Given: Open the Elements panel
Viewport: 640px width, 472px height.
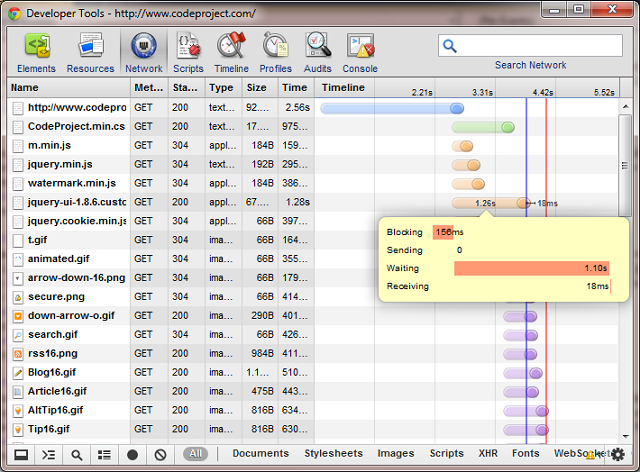Looking at the screenshot, I should click(x=36, y=53).
